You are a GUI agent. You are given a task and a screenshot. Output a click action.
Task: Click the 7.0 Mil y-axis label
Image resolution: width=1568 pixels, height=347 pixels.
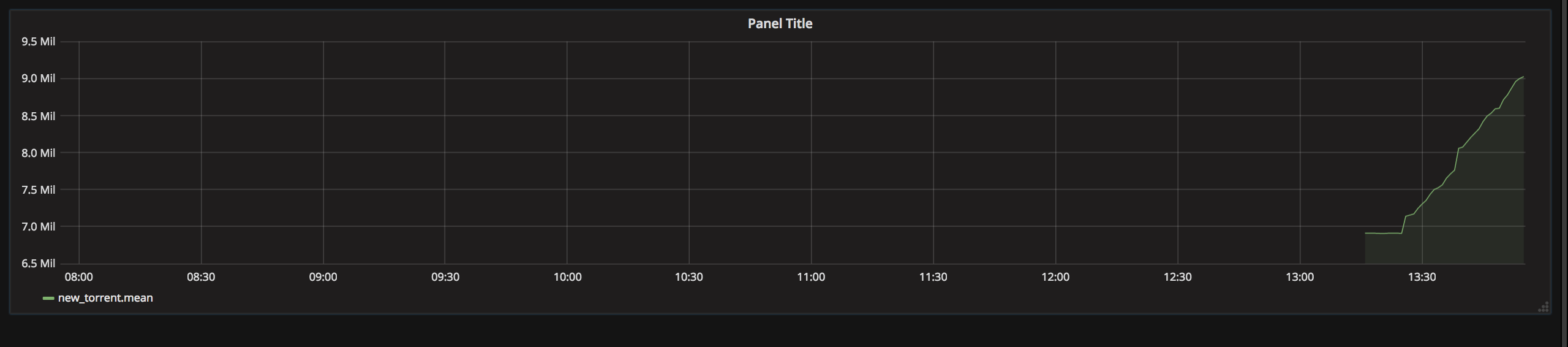(x=38, y=227)
